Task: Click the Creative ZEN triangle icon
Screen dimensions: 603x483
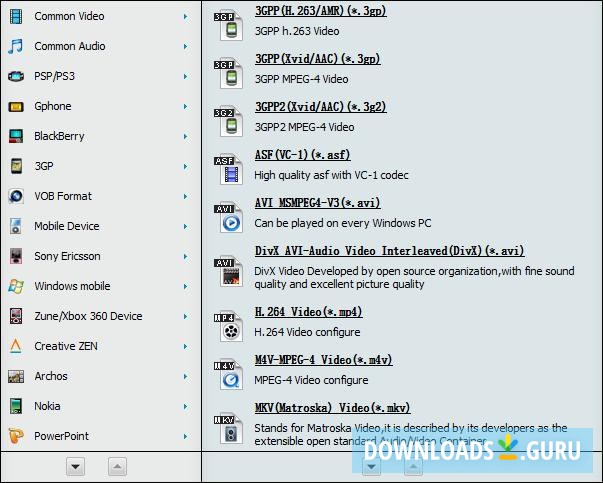Action: pos(16,346)
